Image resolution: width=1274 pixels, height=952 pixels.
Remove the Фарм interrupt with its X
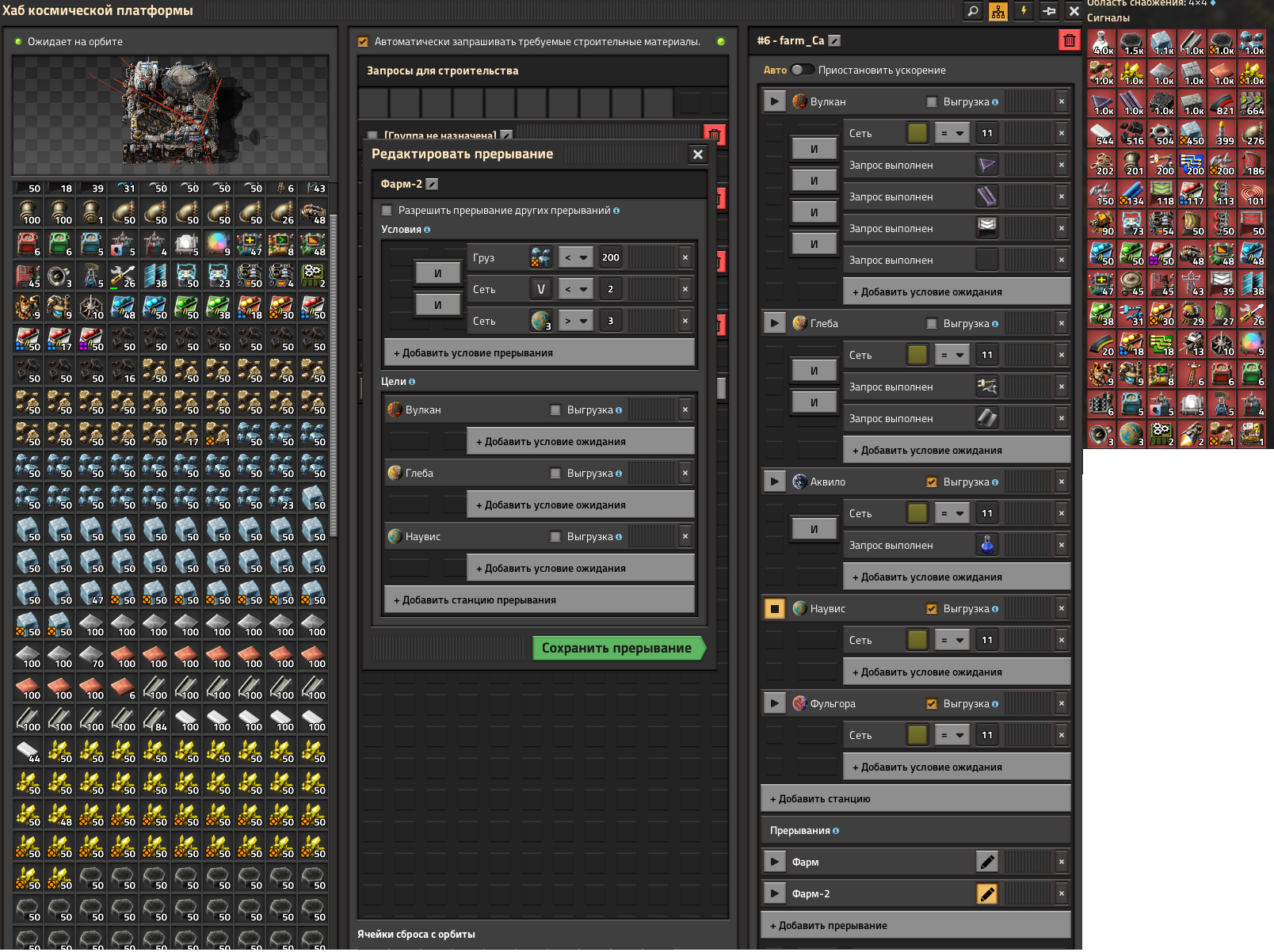pos(1062,862)
